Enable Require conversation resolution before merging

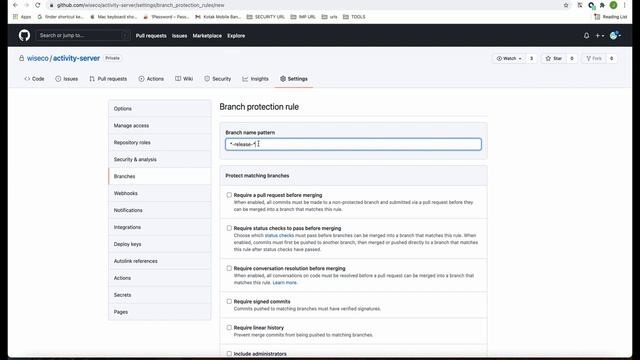[x=229, y=268]
